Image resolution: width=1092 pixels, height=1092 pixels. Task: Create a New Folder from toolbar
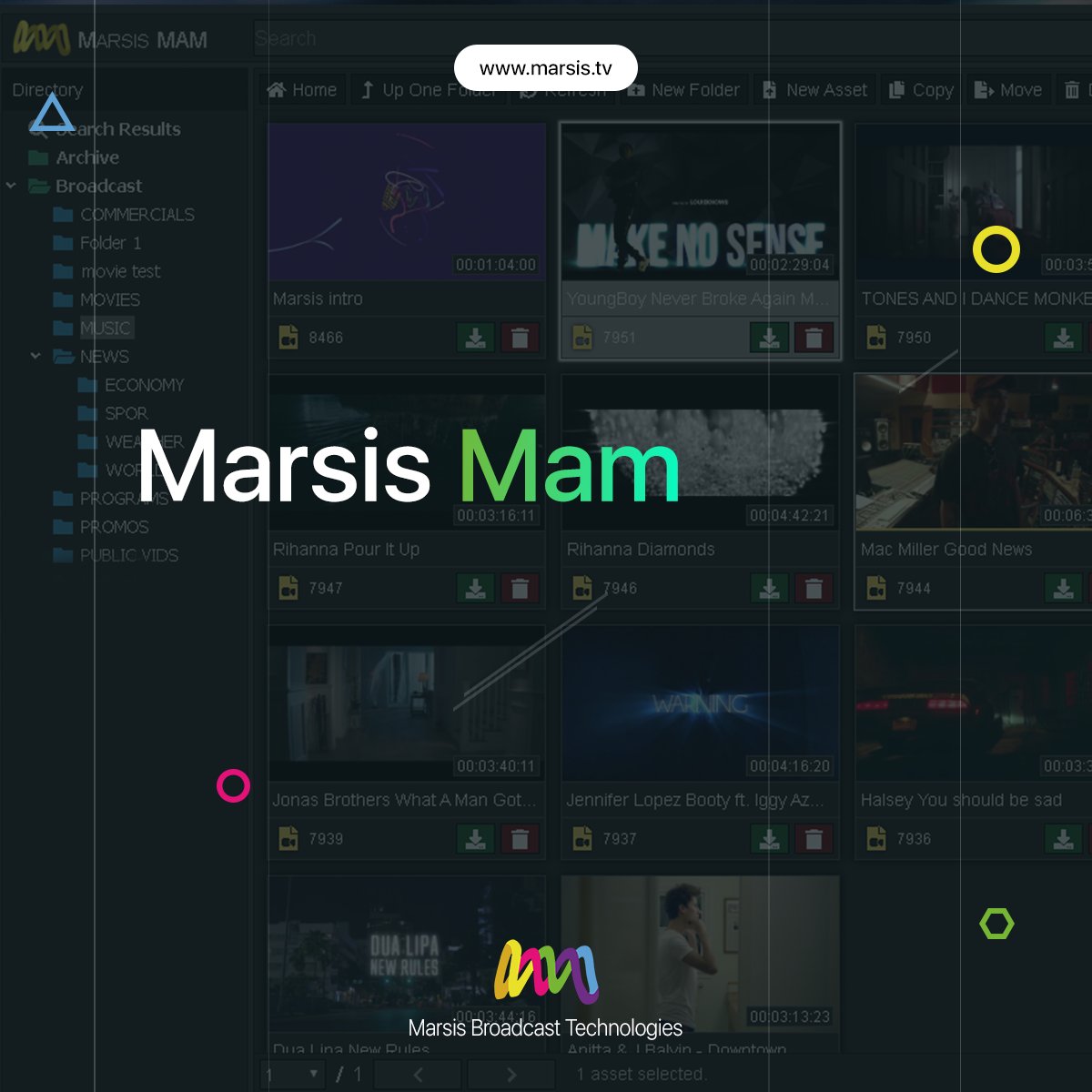(x=683, y=90)
